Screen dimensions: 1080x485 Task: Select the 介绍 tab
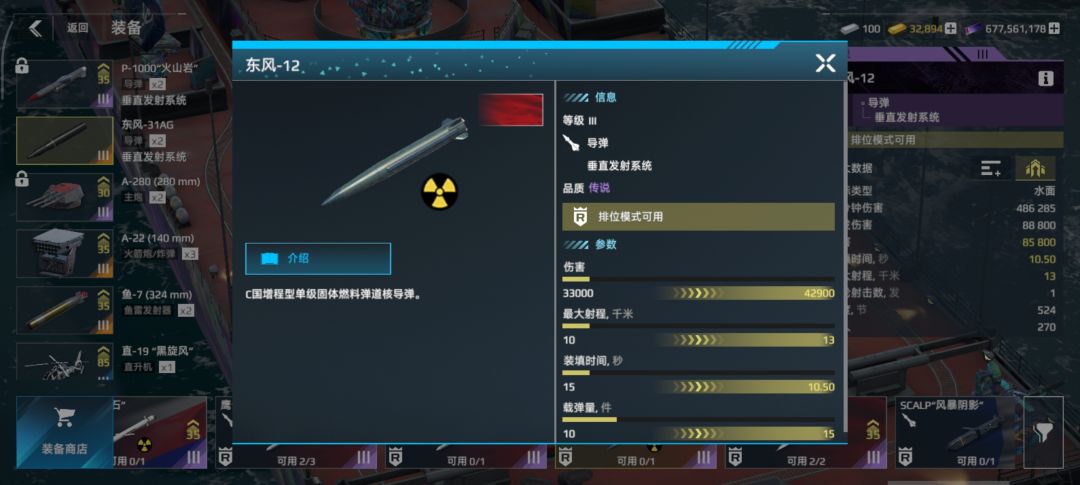pyautogui.click(x=318, y=258)
